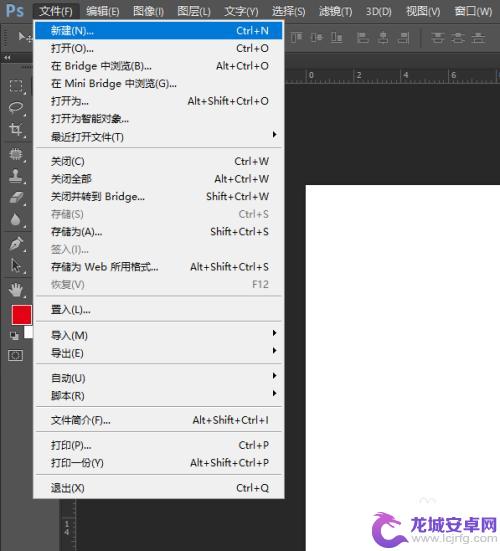Select the Spot Healing Brush tool
500x551 pixels.
(x=16, y=154)
